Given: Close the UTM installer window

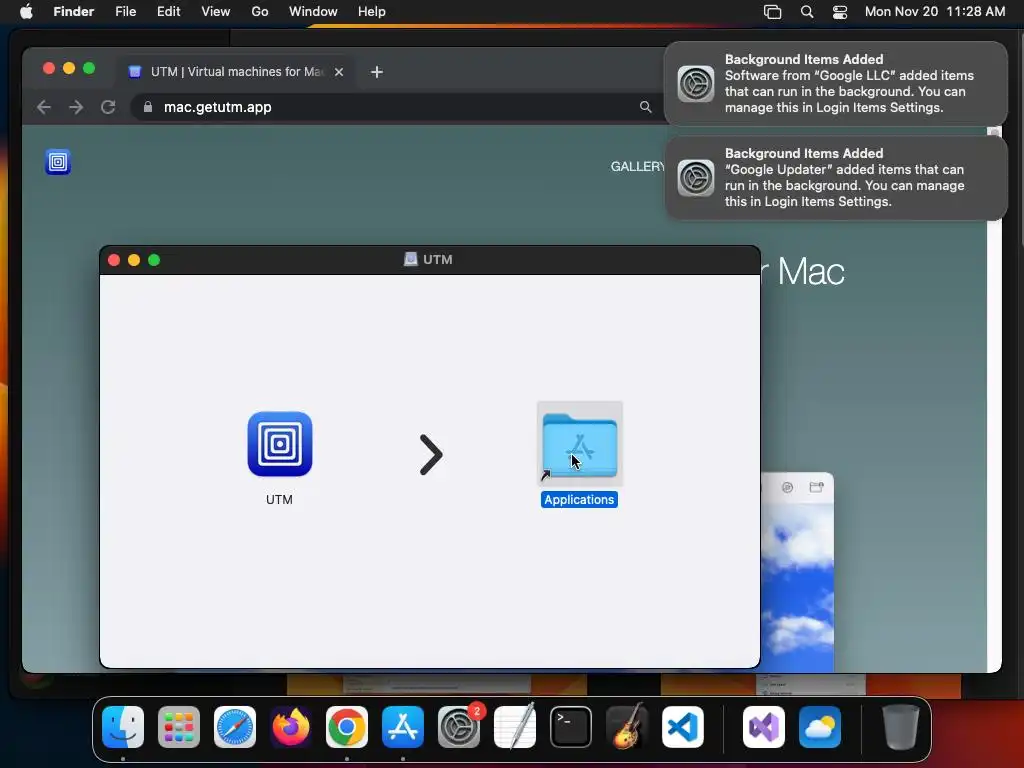Looking at the screenshot, I should coord(114,260).
